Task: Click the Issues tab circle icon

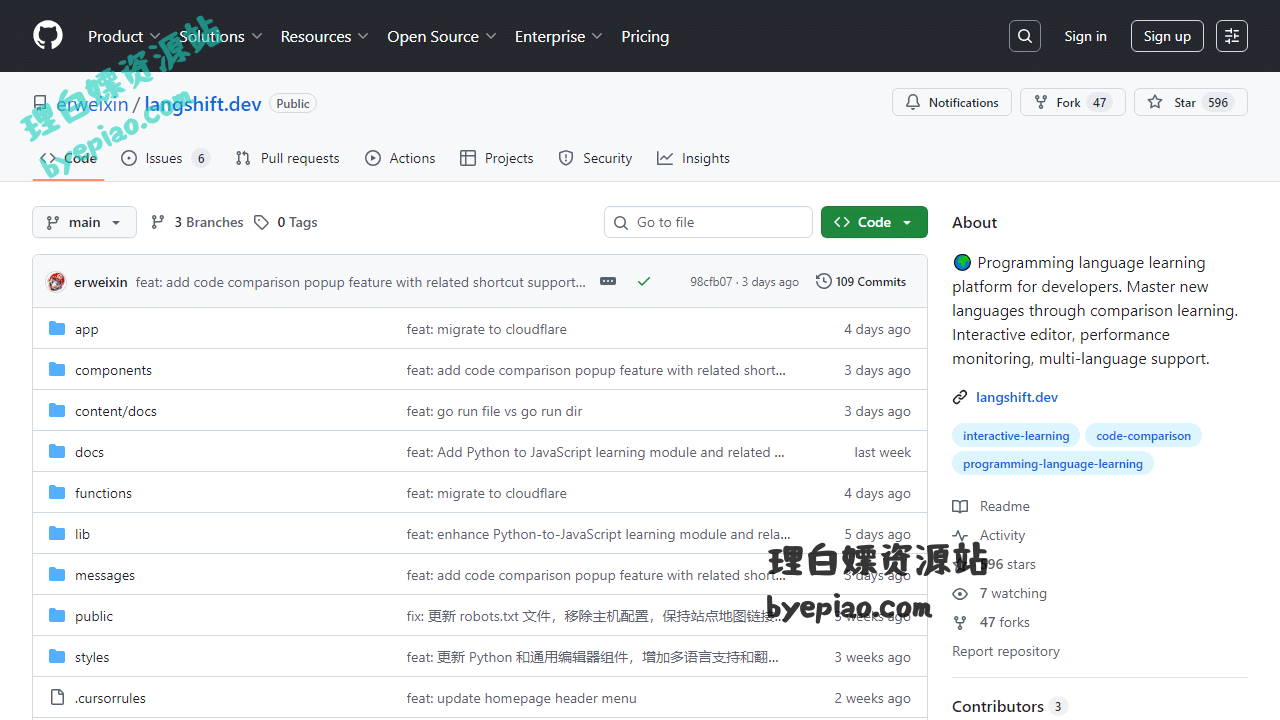Action: 129,158
